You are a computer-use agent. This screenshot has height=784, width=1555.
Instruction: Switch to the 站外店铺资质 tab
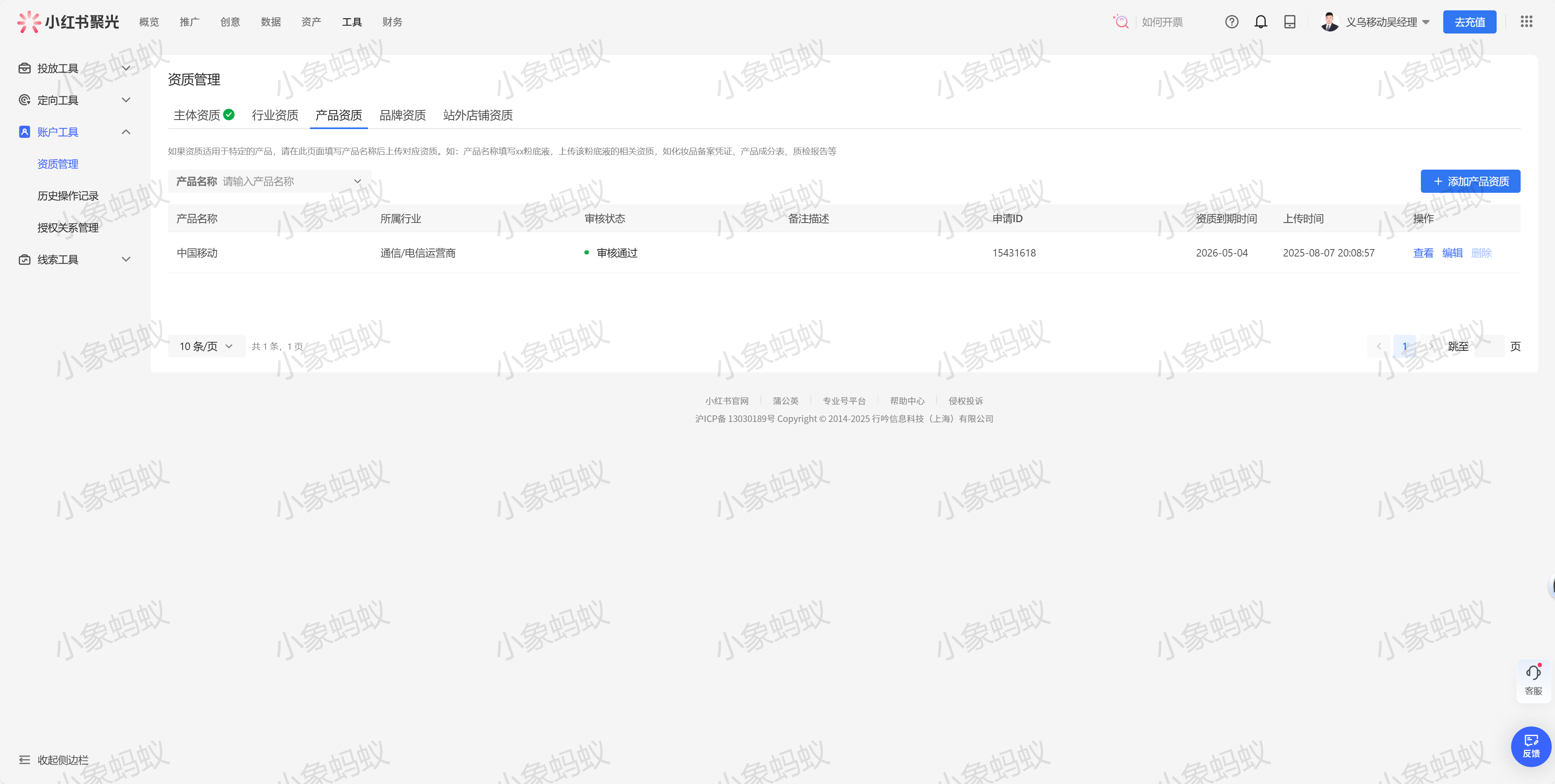tap(478, 115)
